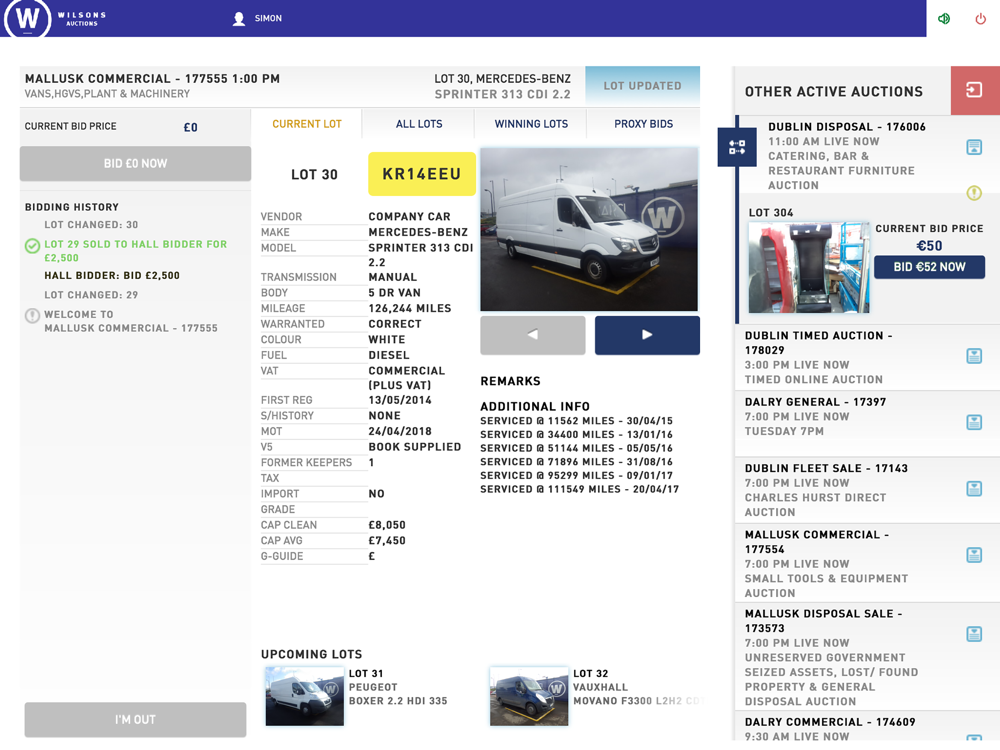Click the red power logout icon

click(x=980, y=18)
